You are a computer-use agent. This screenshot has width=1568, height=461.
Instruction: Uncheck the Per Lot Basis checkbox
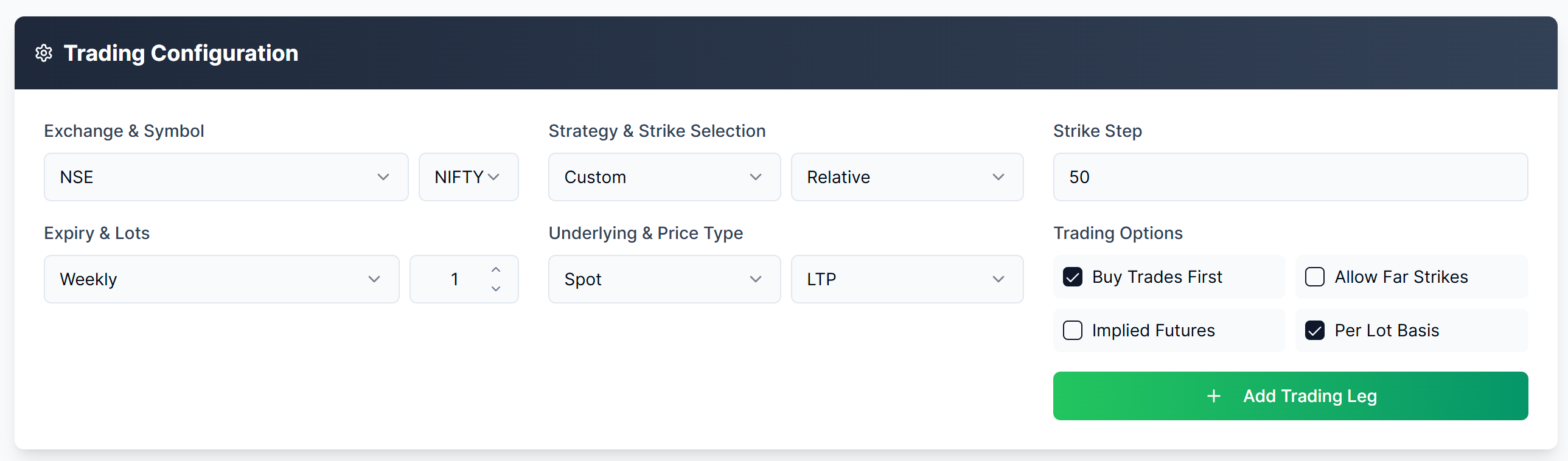(1315, 330)
